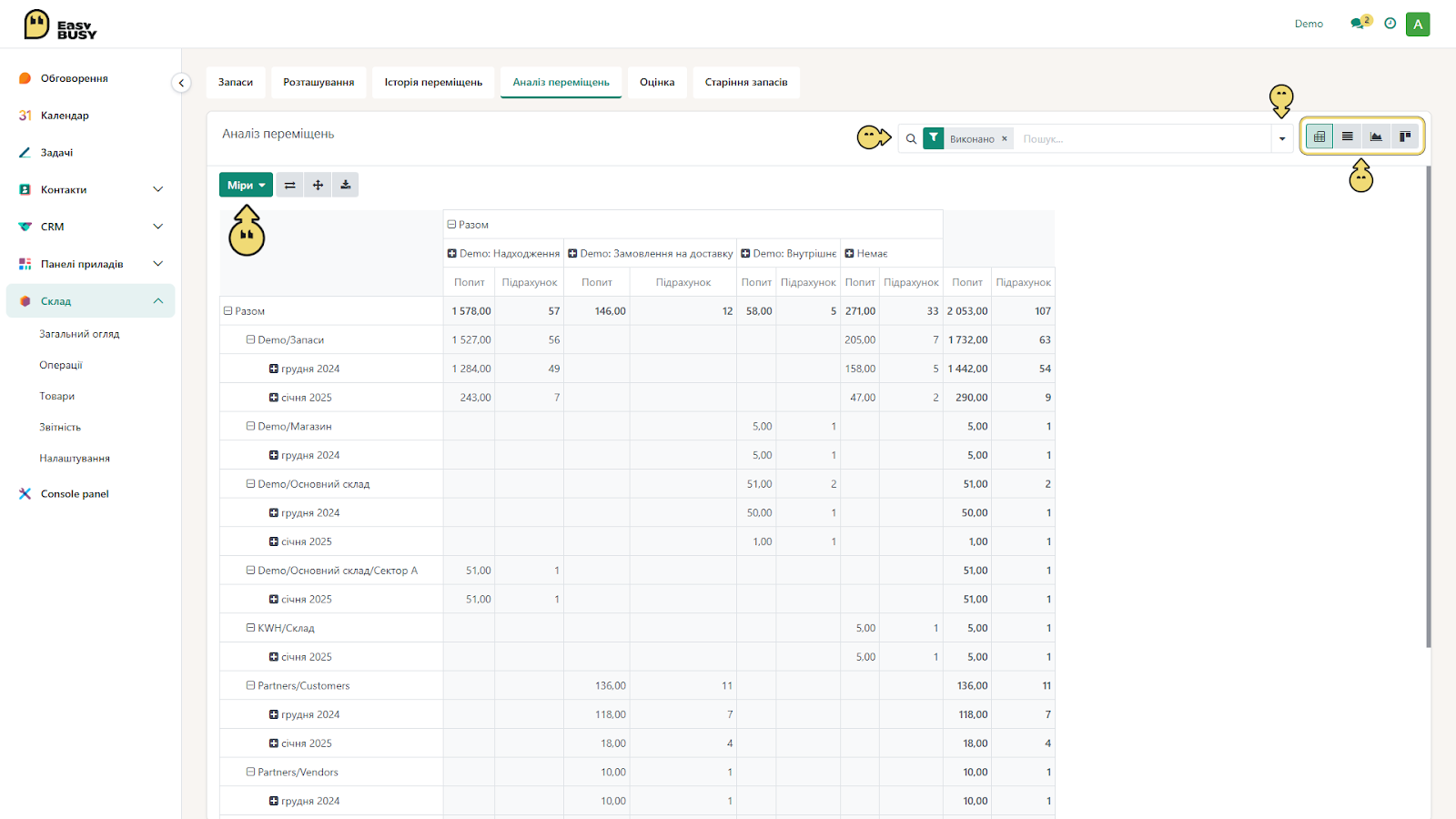Click the flip axis swap icon
1456x819 pixels.
289,185
